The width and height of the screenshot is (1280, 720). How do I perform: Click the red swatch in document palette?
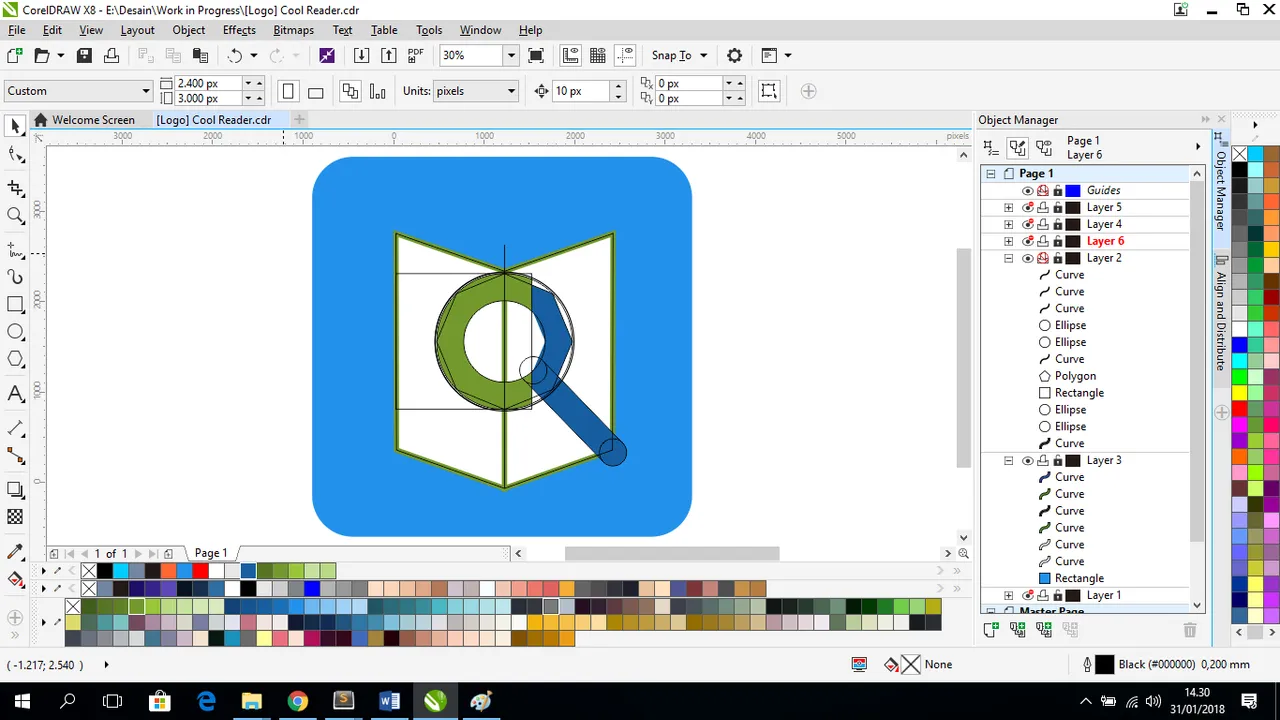point(200,571)
